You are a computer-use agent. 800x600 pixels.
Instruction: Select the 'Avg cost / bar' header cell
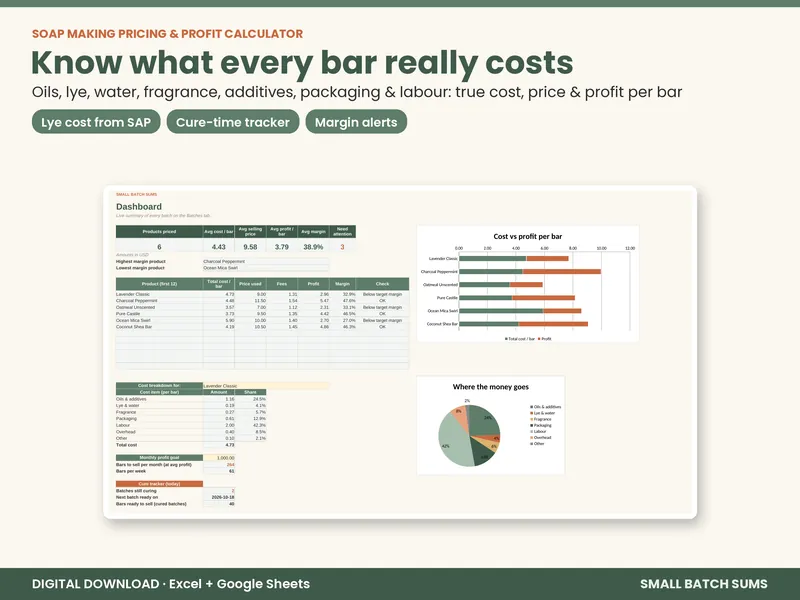(x=219, y=232)
